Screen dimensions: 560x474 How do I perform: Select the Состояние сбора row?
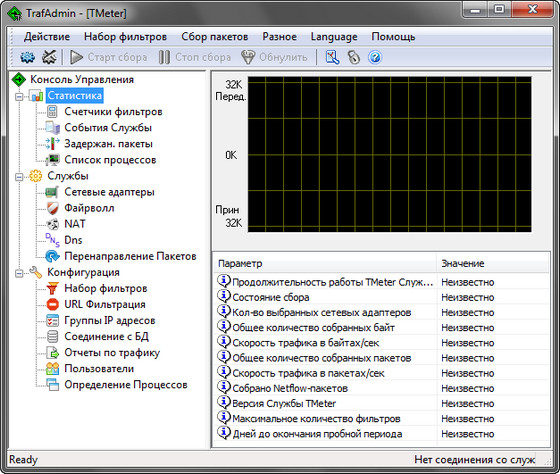381,297
